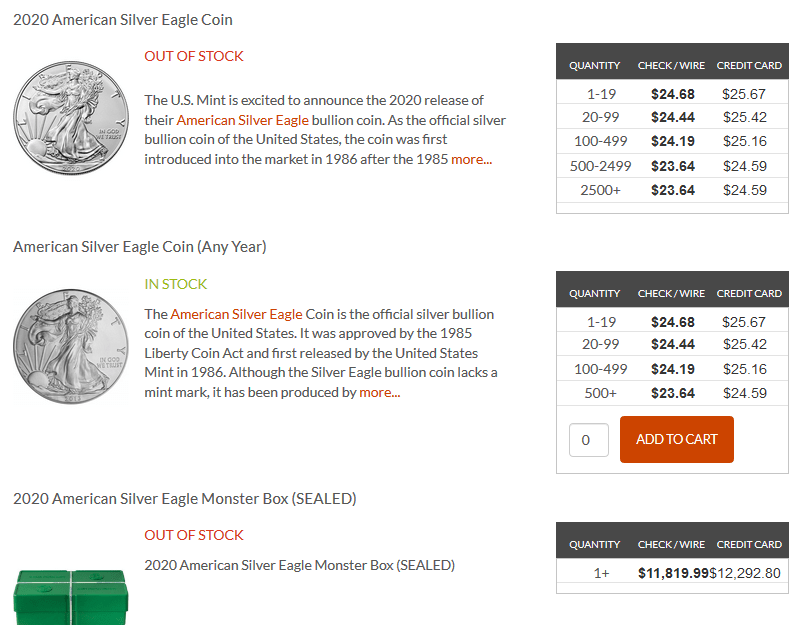The image size is (802, 625).
Task: Expand the first product description via more...
Action: [x=472, y=159]
